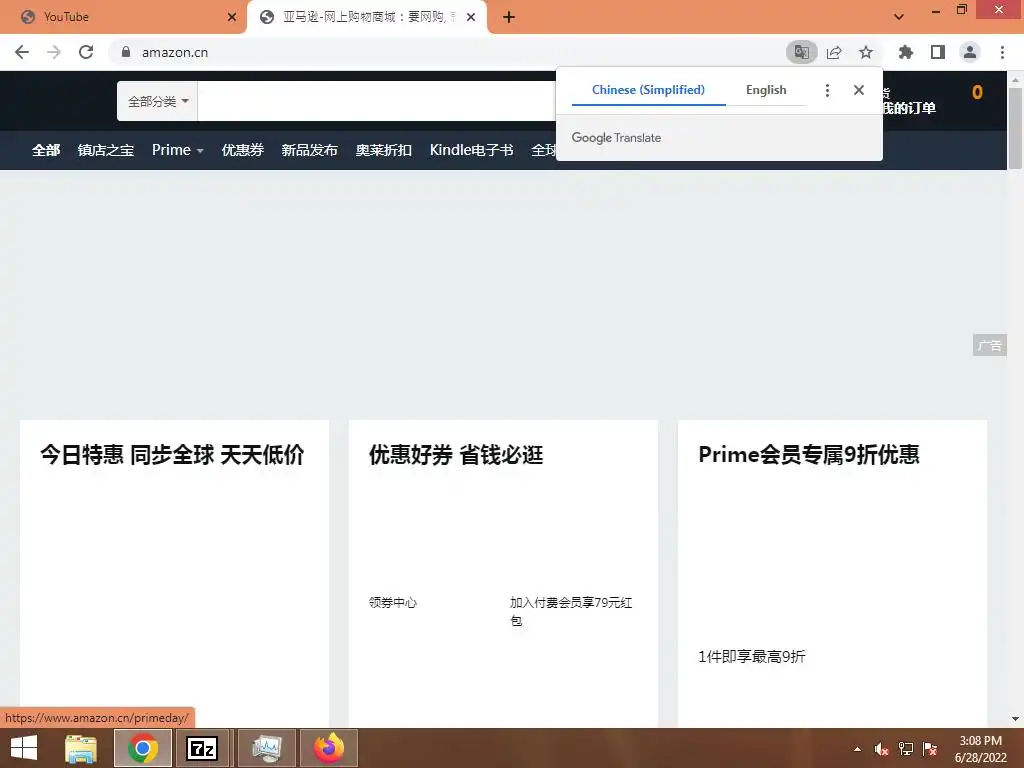Open 优惠券 coupons link

242,150
